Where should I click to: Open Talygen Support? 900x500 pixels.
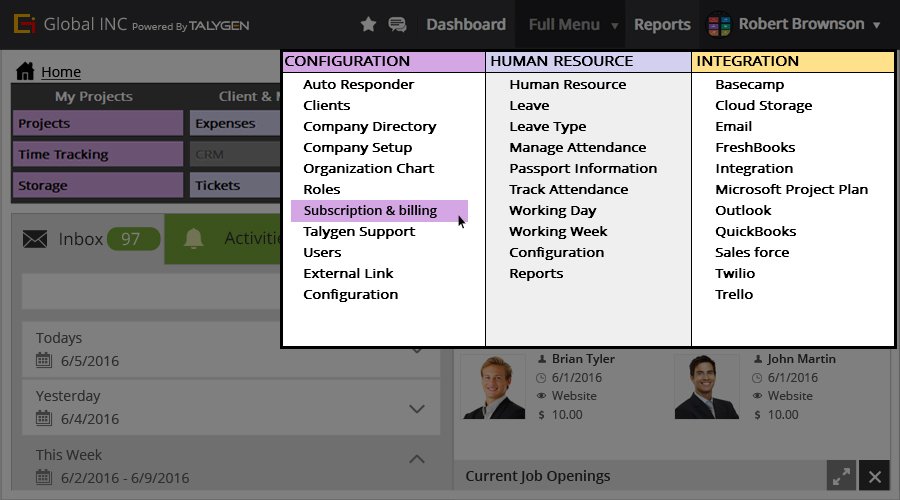tap(359, 231)
